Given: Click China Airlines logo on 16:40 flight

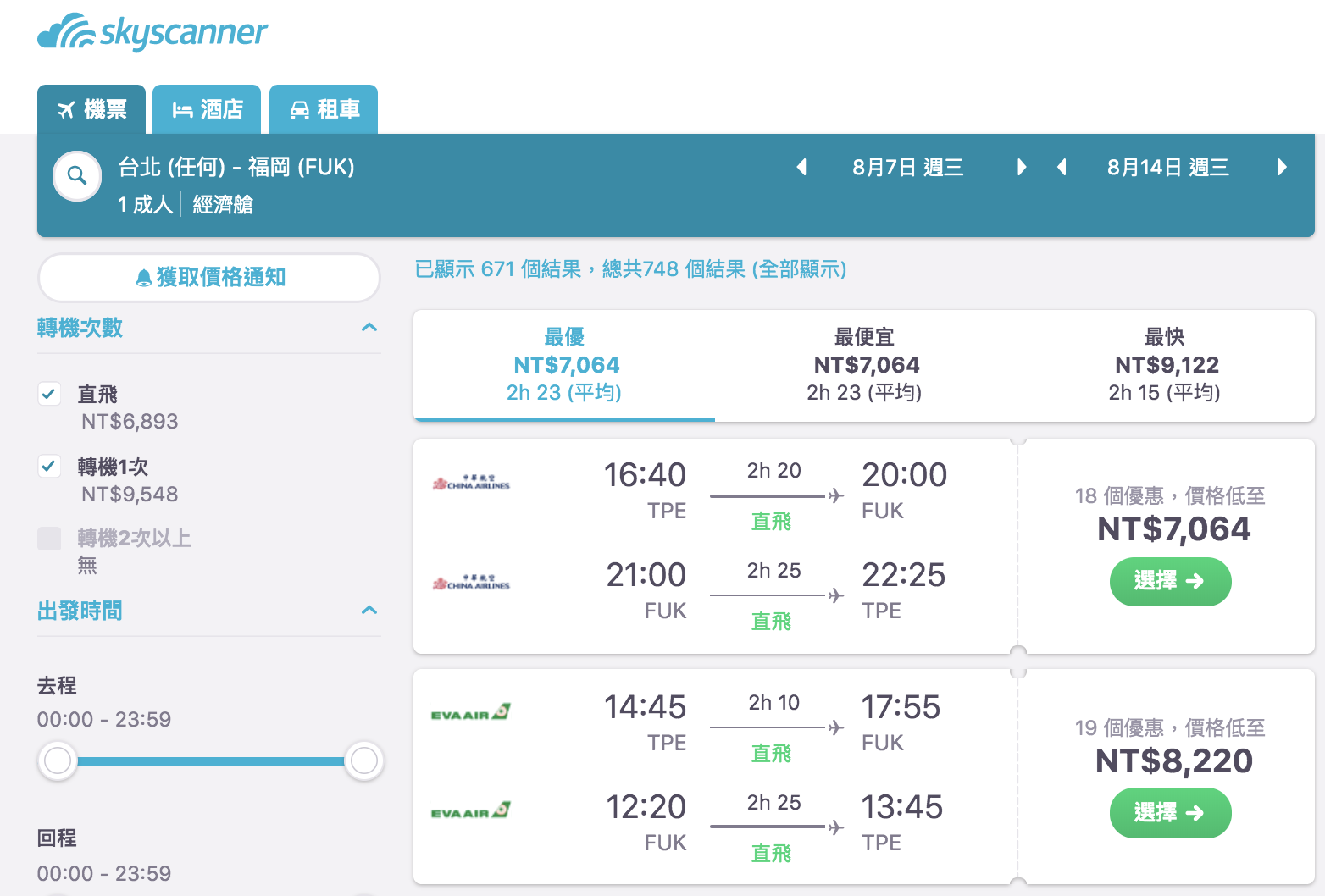Looking at the screenshot, I should click(x=471, y=484).
